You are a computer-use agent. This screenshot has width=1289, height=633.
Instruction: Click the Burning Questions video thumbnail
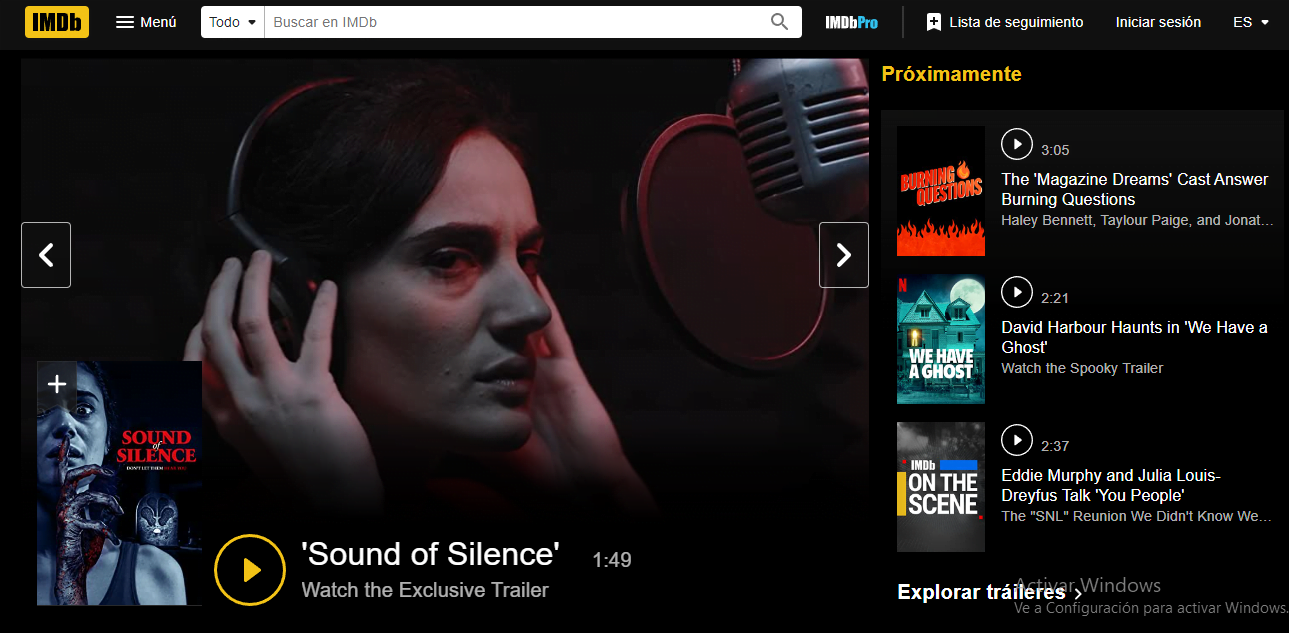coord(940,191)
